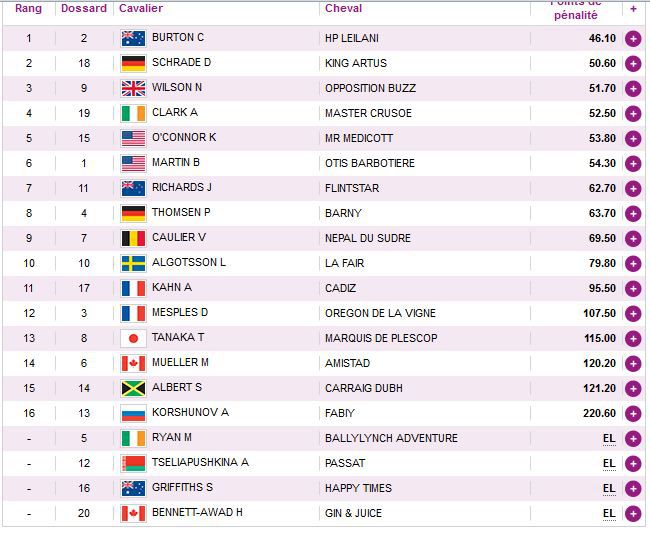Click Japanese flag beside TANAKA T
650x537 pixels.
point(133,338)
